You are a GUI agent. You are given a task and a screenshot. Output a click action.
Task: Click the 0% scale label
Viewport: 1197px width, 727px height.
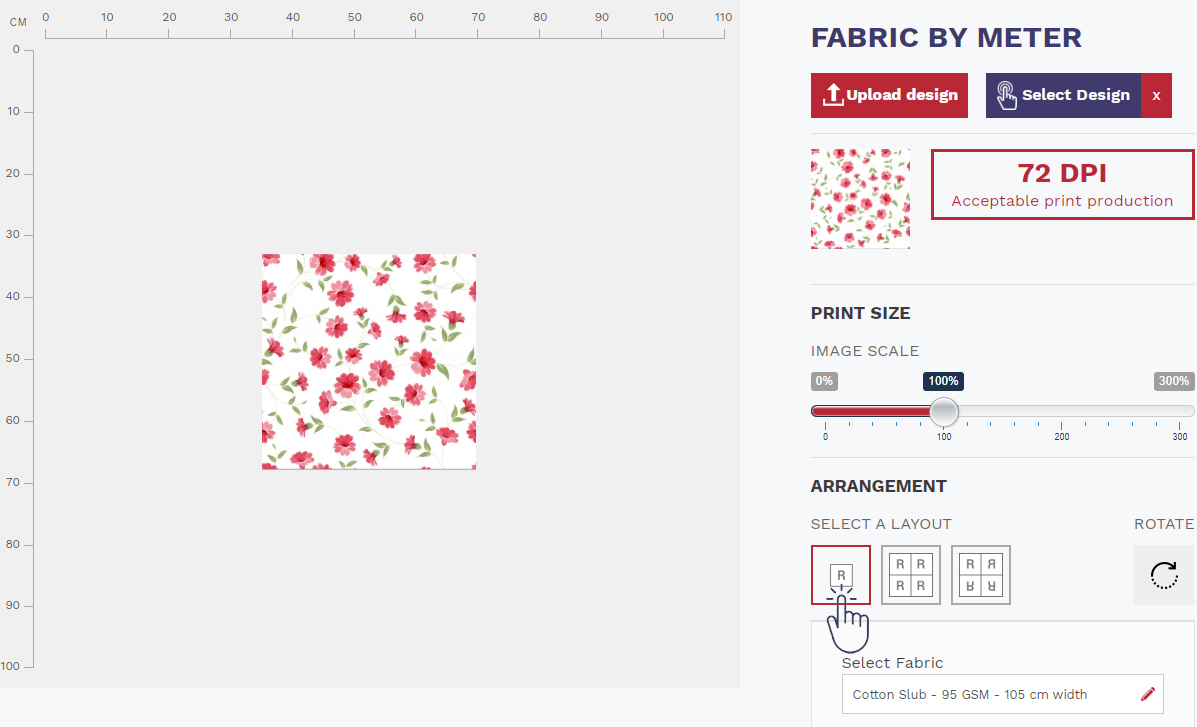pos(824,381)
